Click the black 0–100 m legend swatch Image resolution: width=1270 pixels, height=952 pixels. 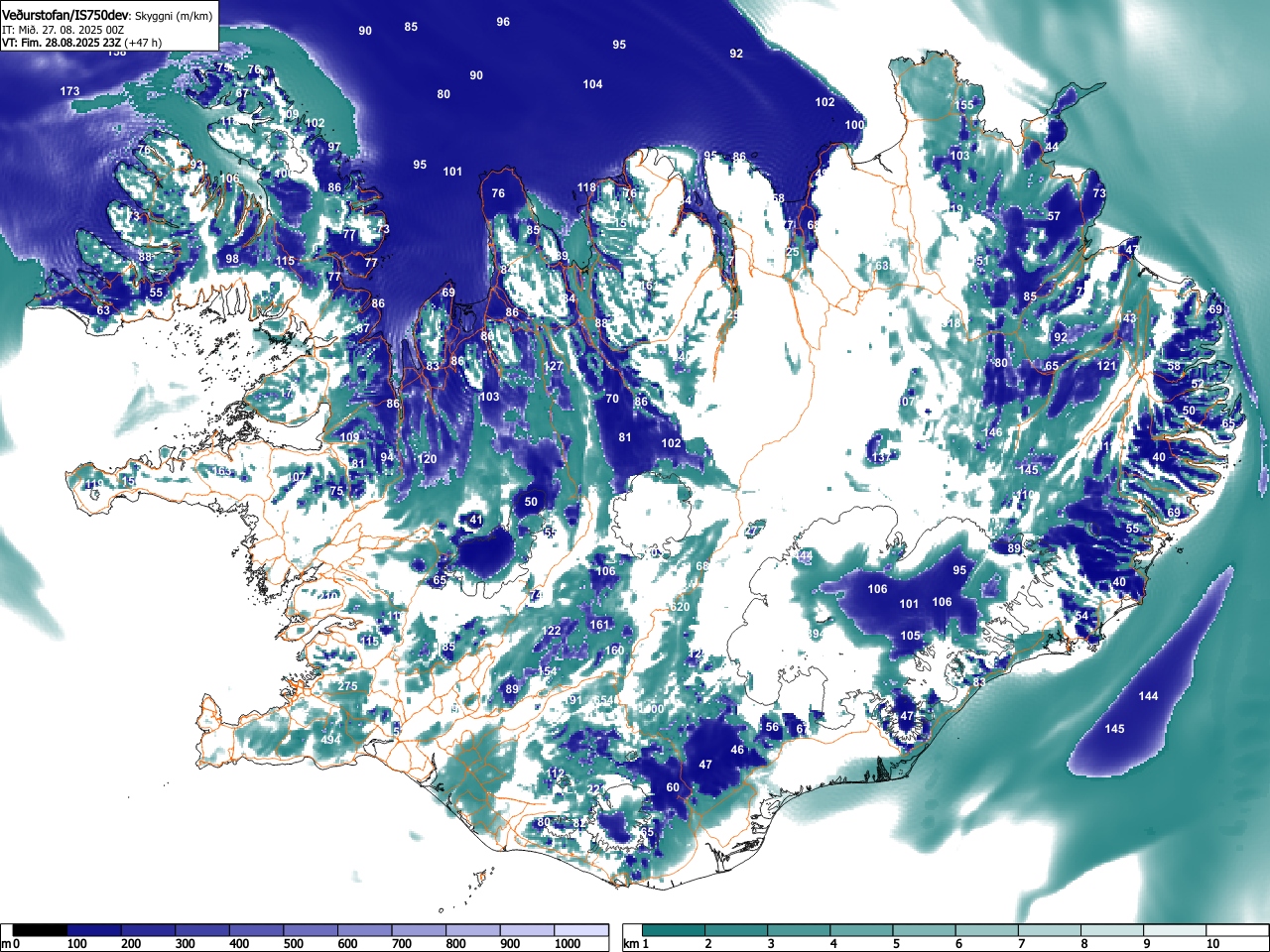[40, 930]
